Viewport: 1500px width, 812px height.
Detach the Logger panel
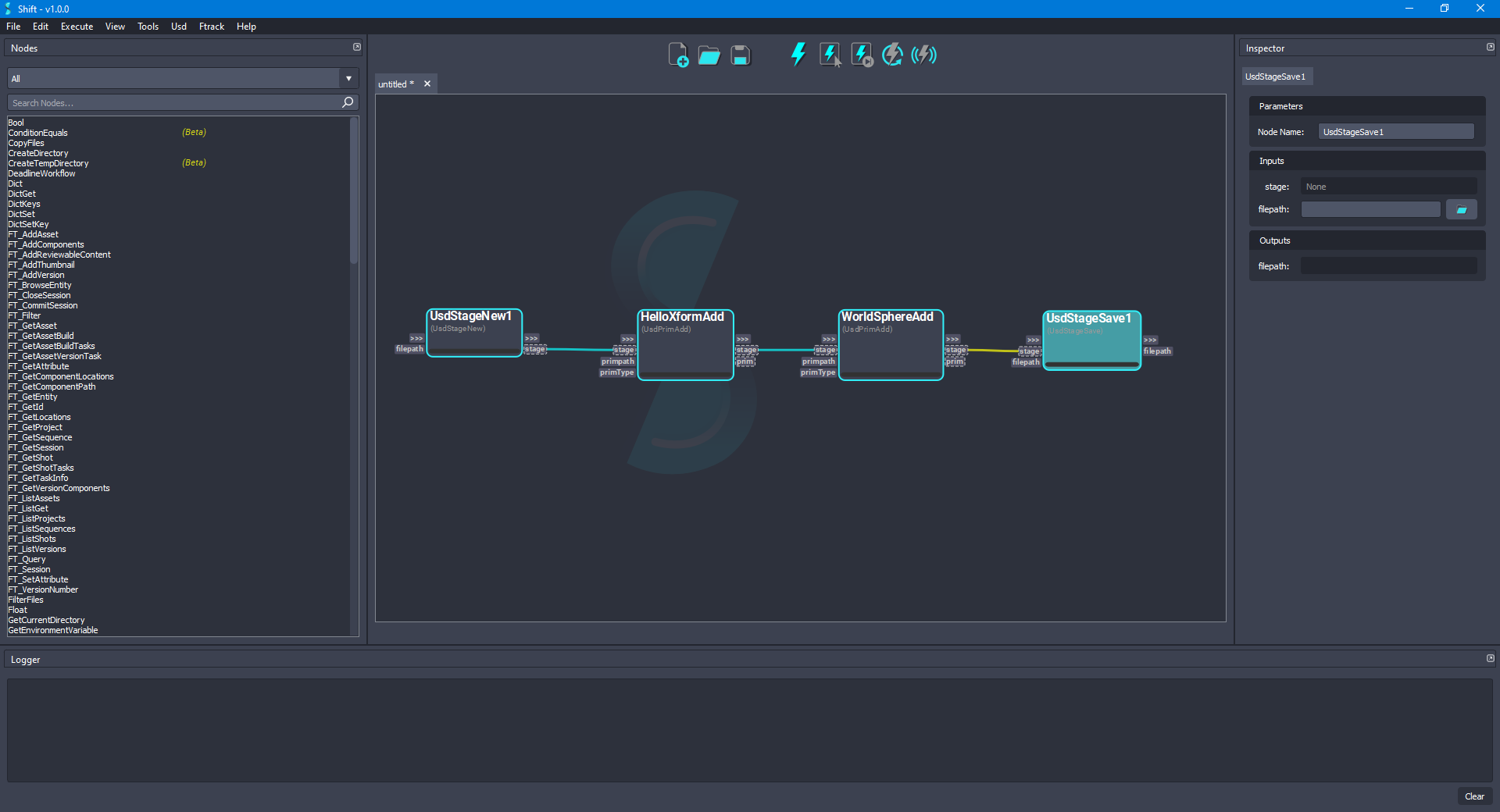pyautogui.click(x=1490, y=659)
